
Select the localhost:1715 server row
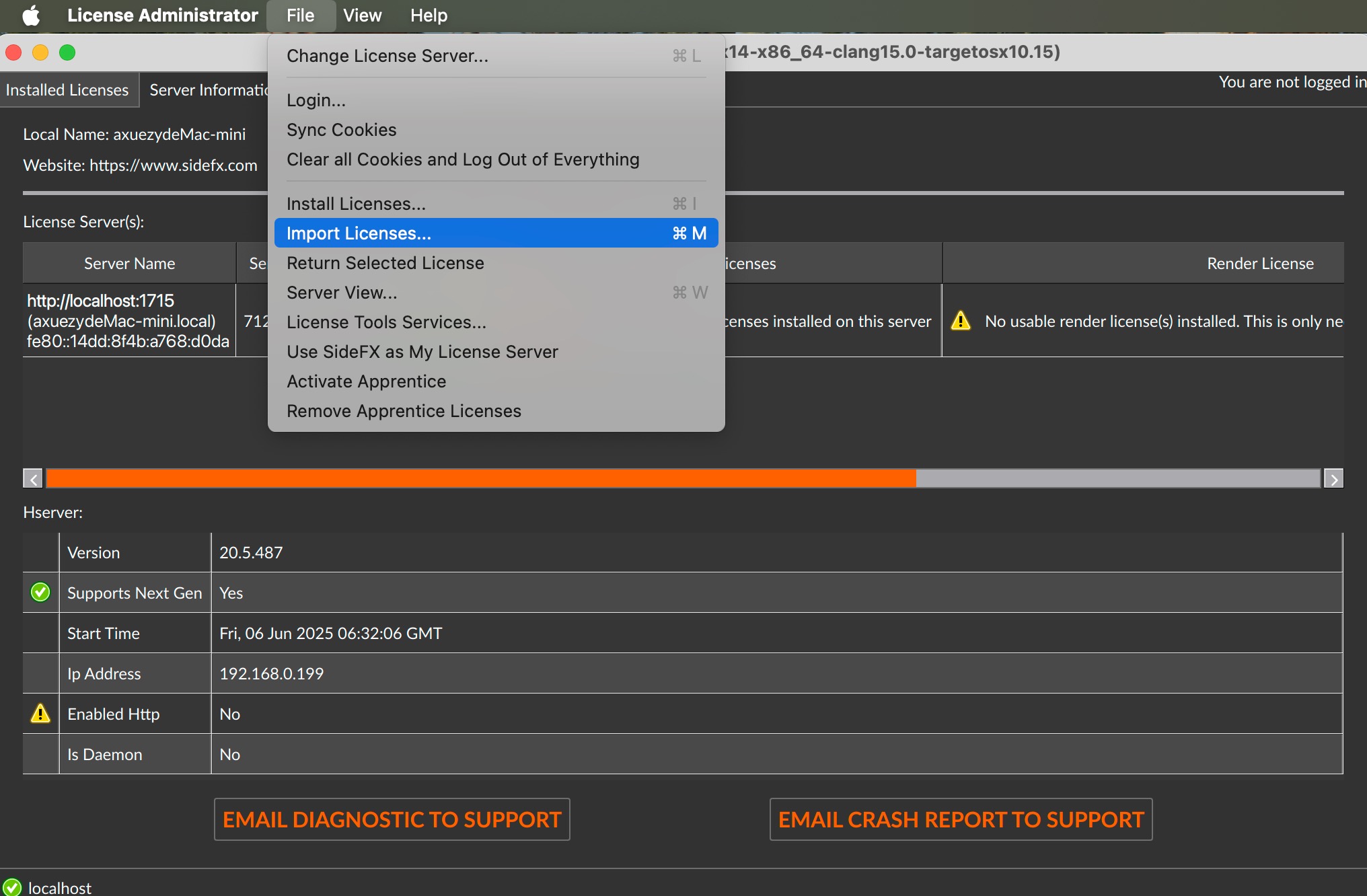(x=128, y=320)
